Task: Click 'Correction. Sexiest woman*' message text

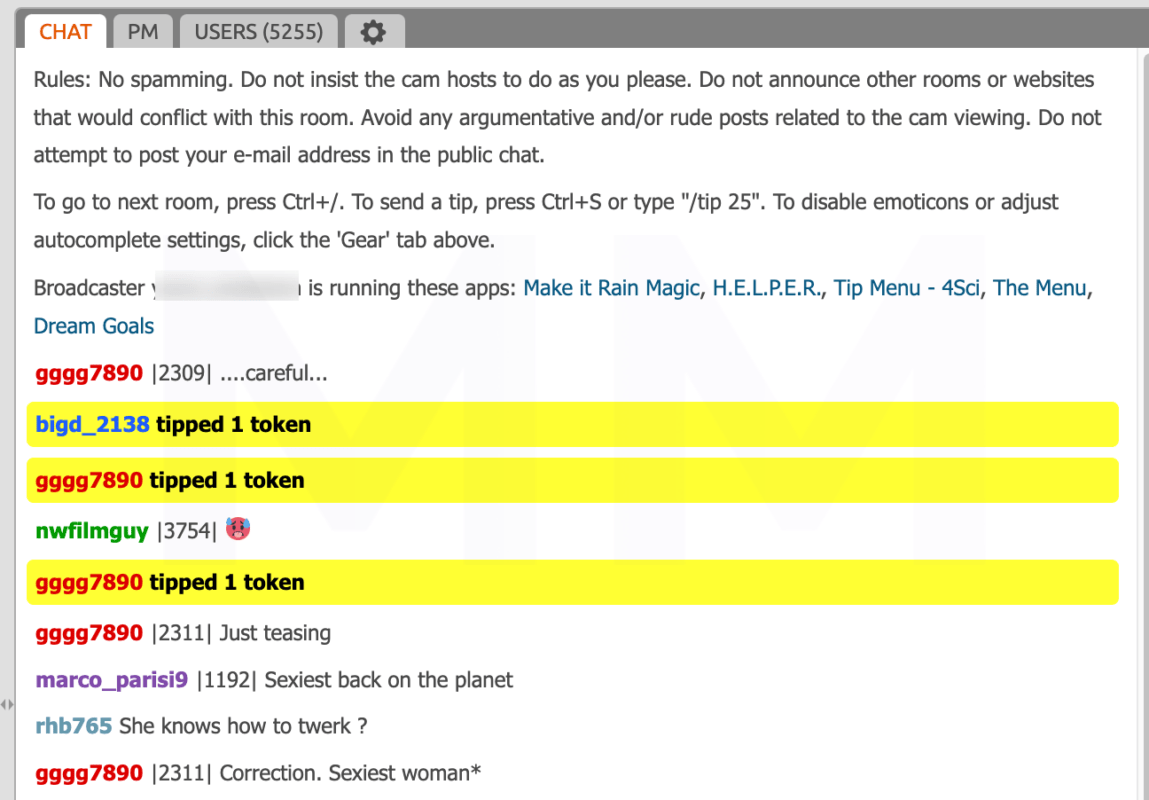Action: tap(350, 773)
